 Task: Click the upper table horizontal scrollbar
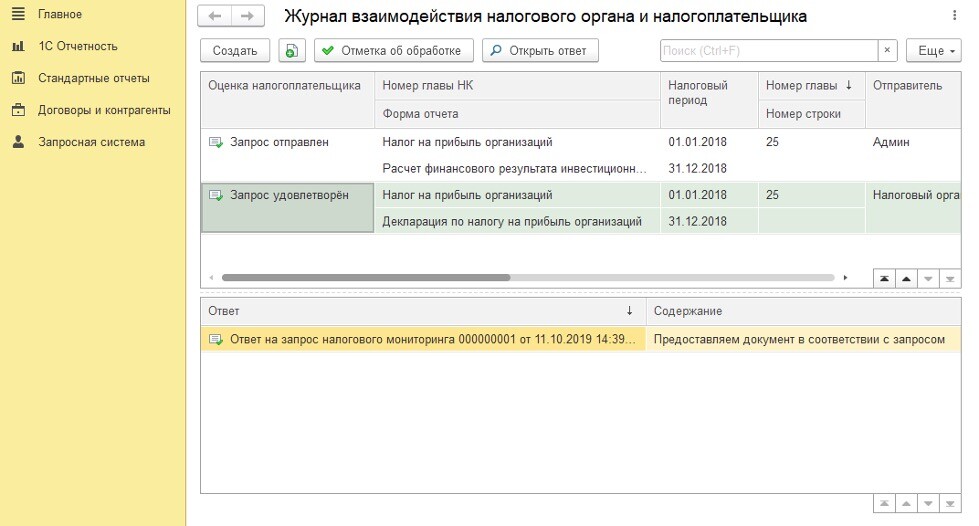tap(365, 277)
